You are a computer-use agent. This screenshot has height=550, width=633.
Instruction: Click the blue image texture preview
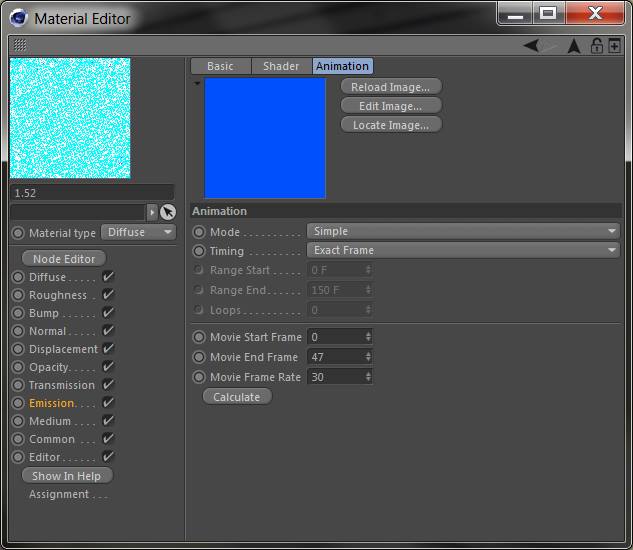coord(265,138)
